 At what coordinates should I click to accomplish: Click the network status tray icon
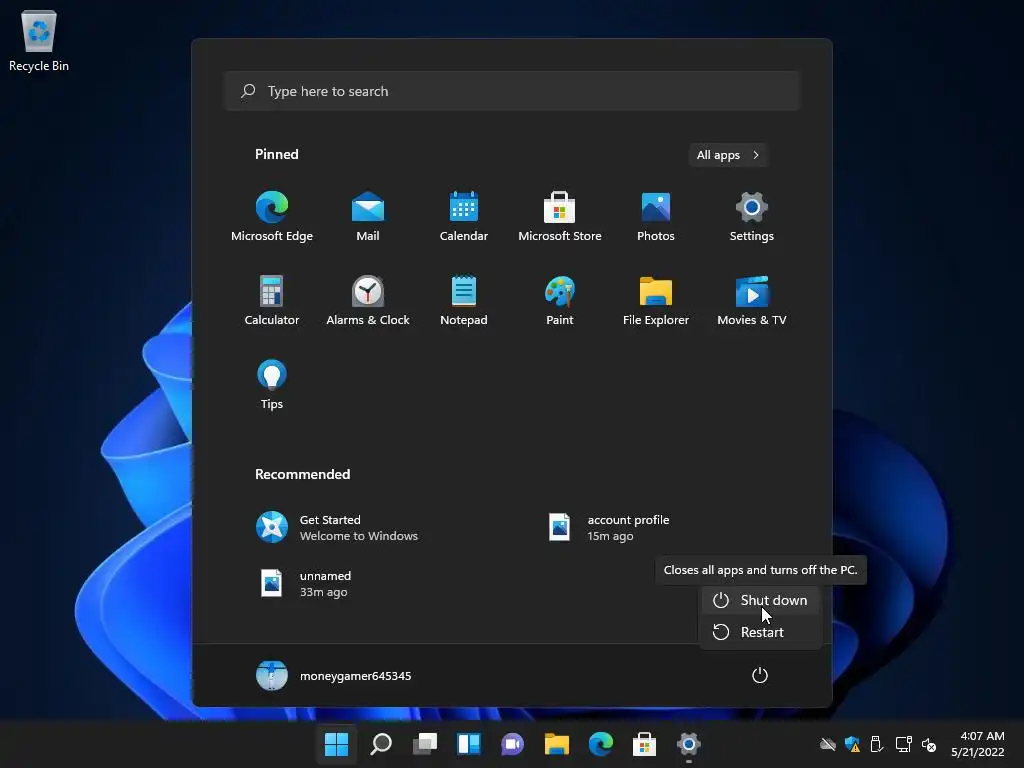coord(903,744)
